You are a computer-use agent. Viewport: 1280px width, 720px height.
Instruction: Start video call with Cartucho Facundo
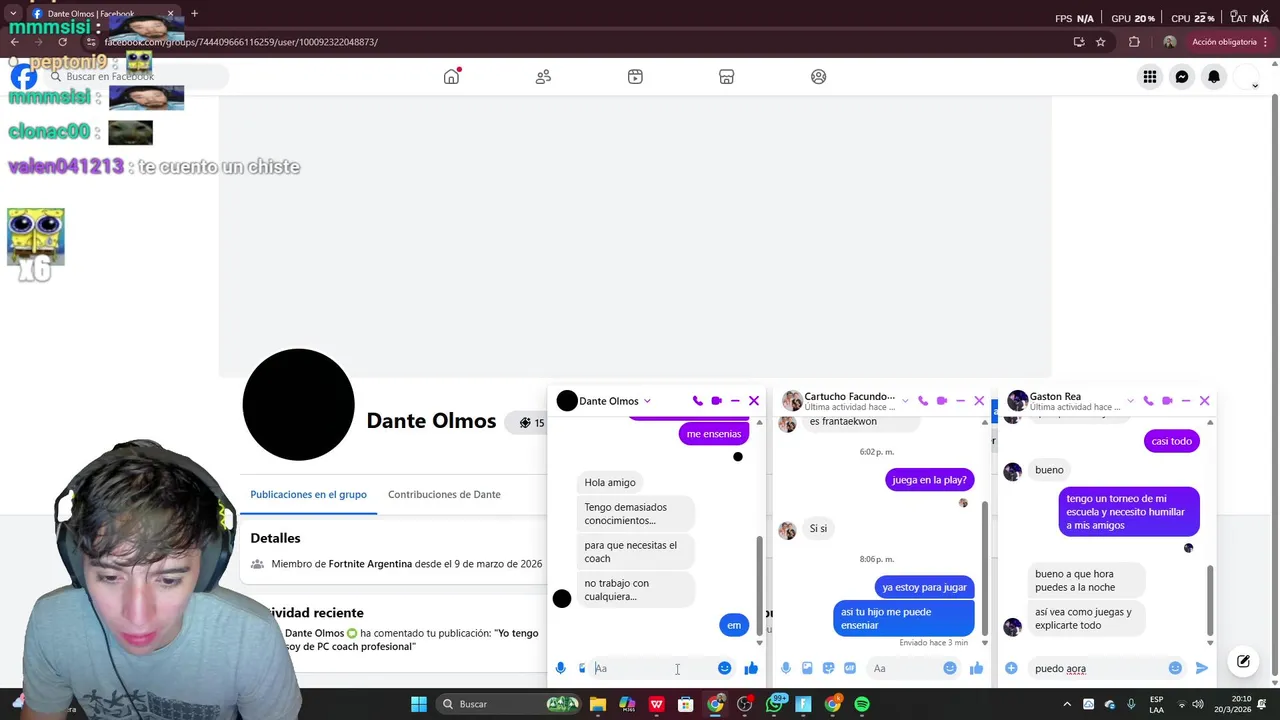pyautogui.click(x=942, y=401)
